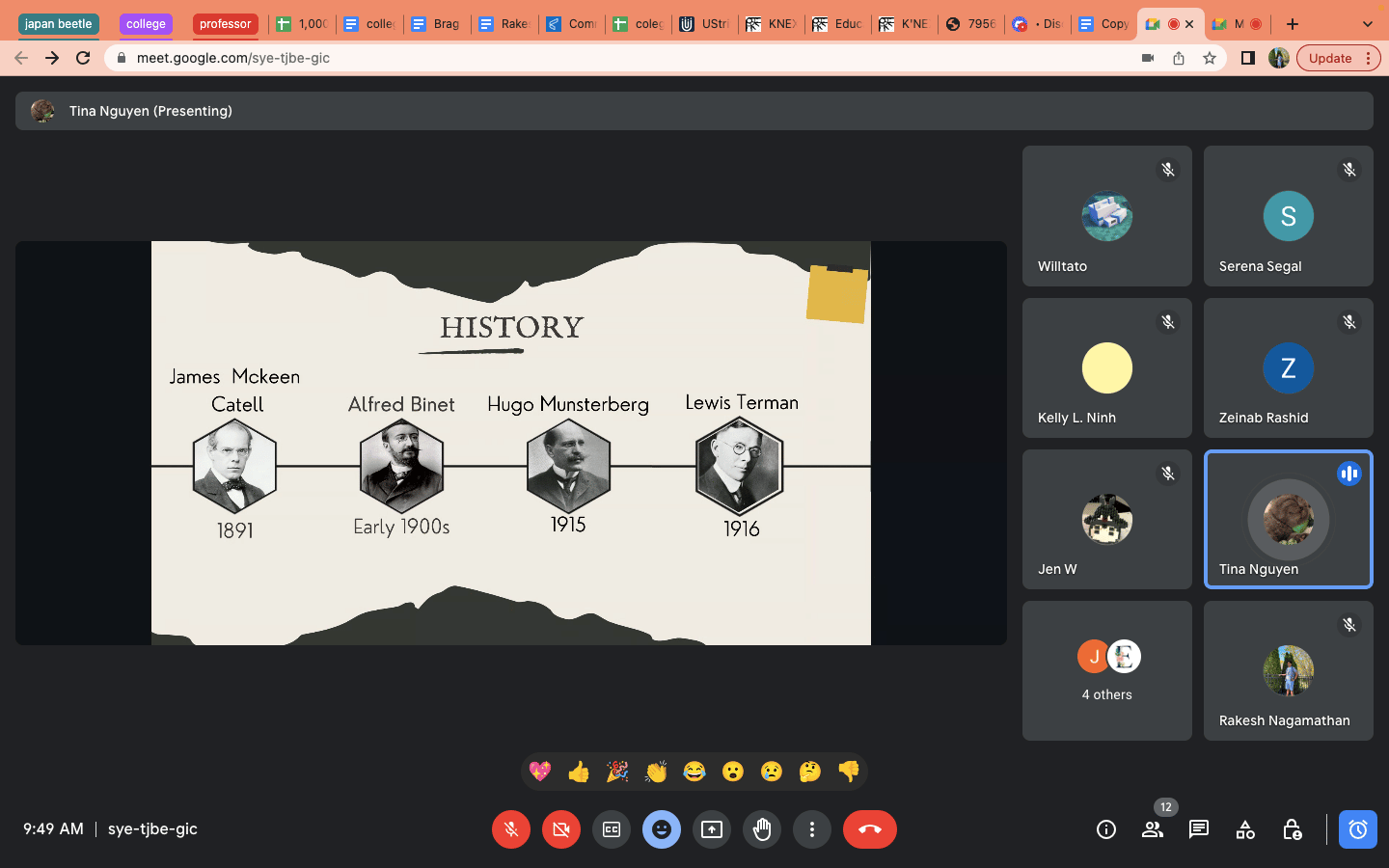
Task: Open the chat messages panel
Action: pos(1199,829)
